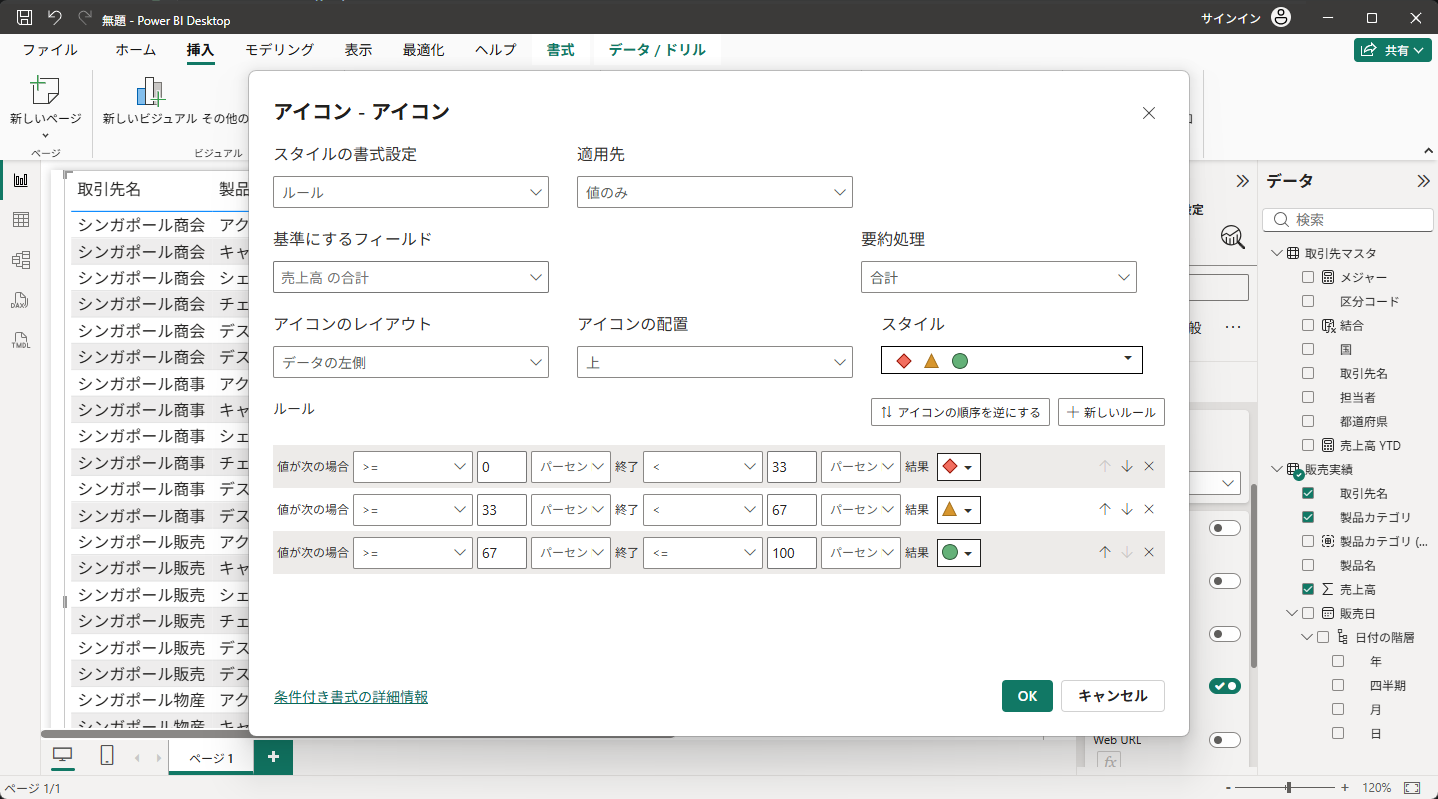
Task: Click the account profile icon
Action: coord(1281,18)
